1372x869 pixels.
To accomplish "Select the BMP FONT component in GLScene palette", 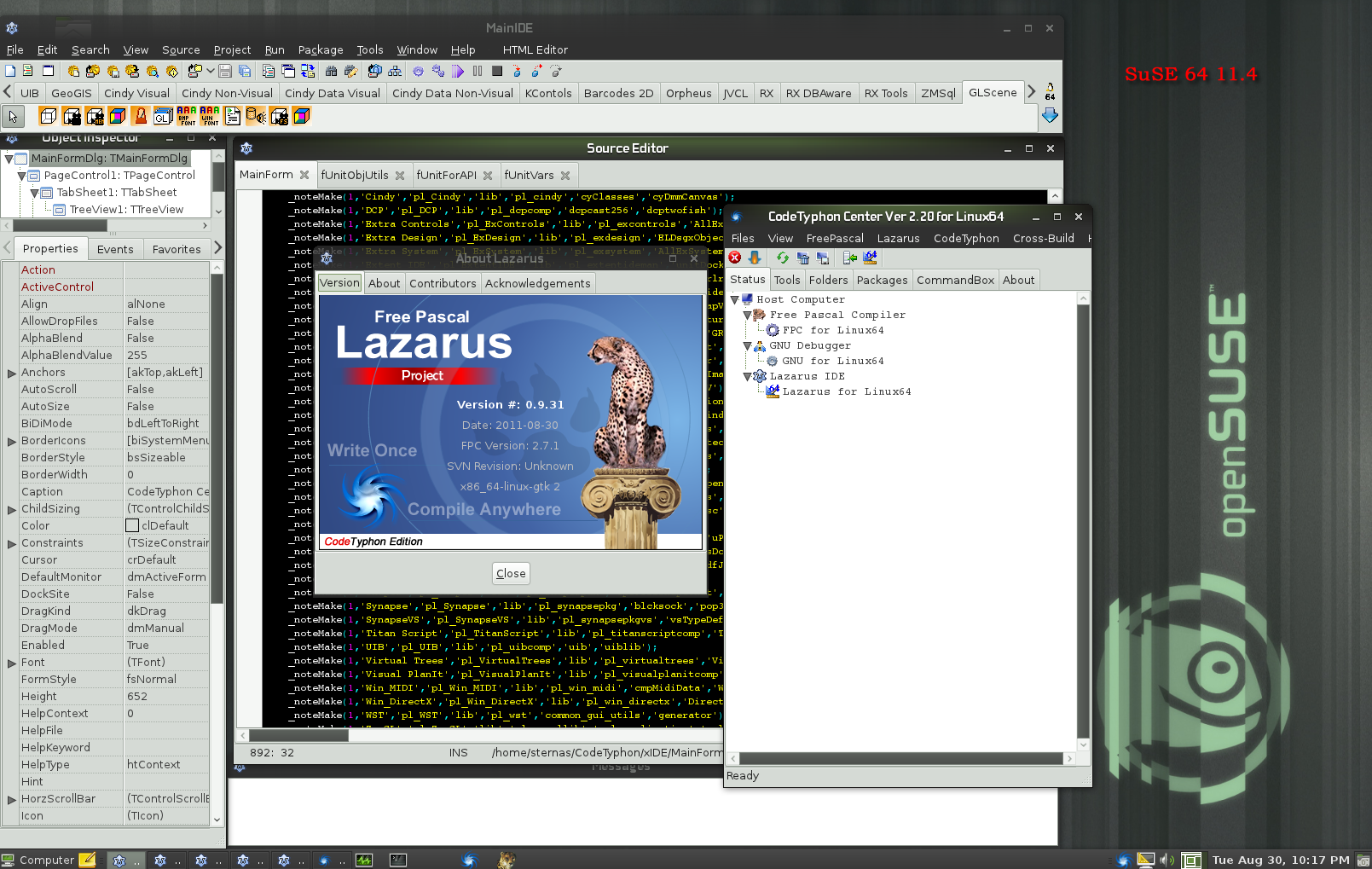I will (x=187, y=116).
